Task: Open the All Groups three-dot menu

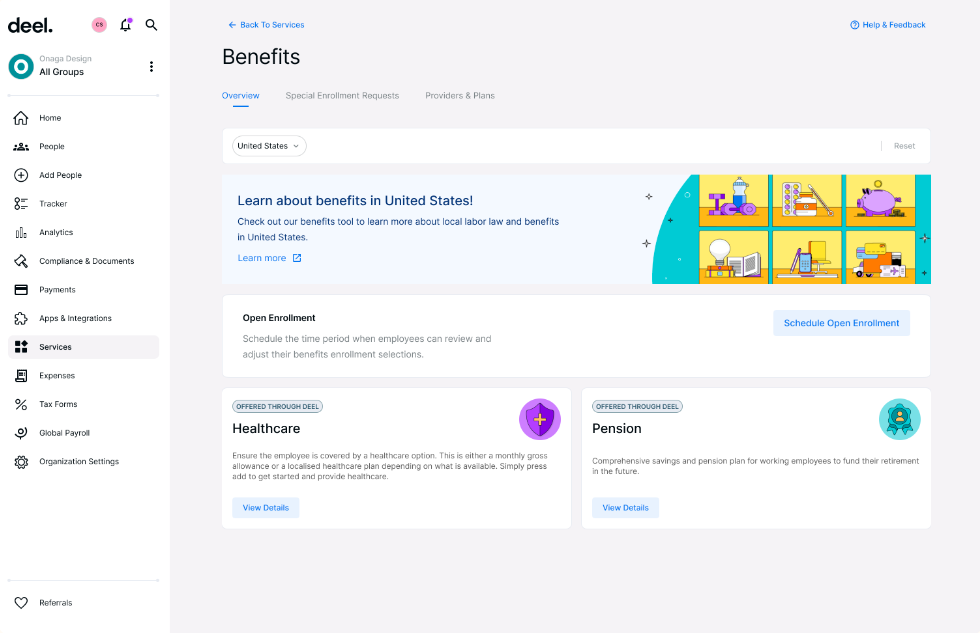Action: coord(151,67)
